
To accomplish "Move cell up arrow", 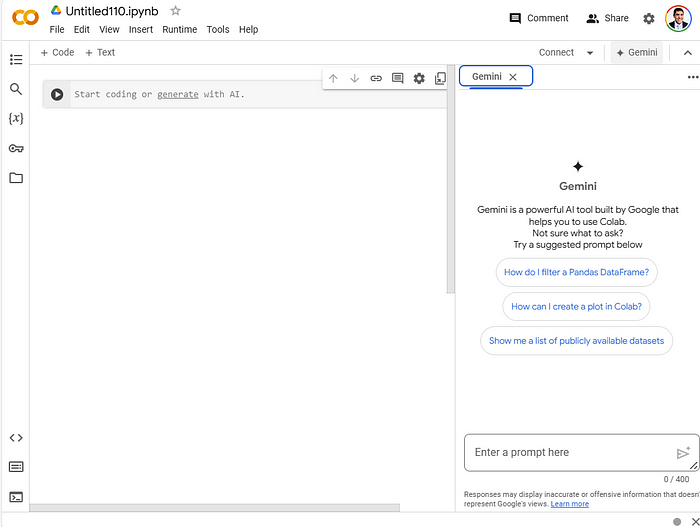I will coord(333,79).
